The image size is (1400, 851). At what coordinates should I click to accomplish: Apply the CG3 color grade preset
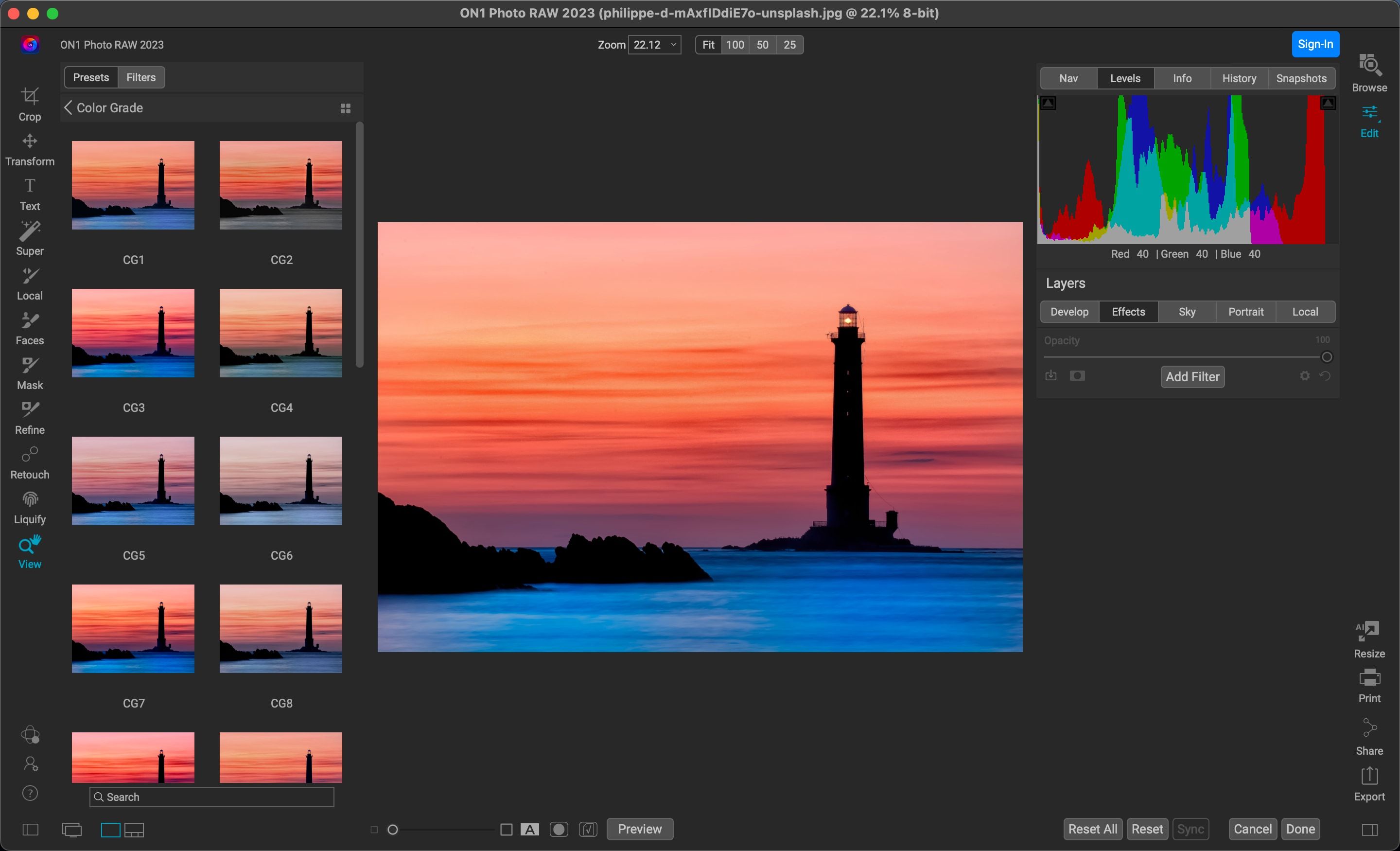click(x=133, y=333)
